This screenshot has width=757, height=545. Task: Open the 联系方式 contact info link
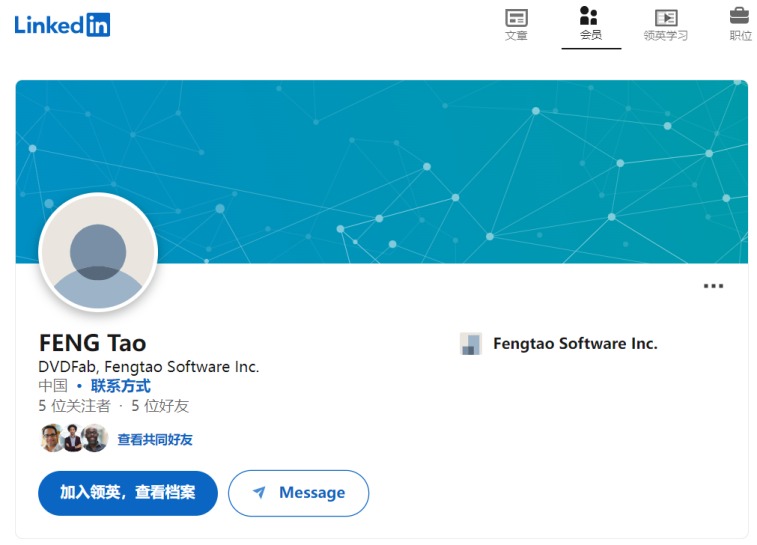(120, 386)
